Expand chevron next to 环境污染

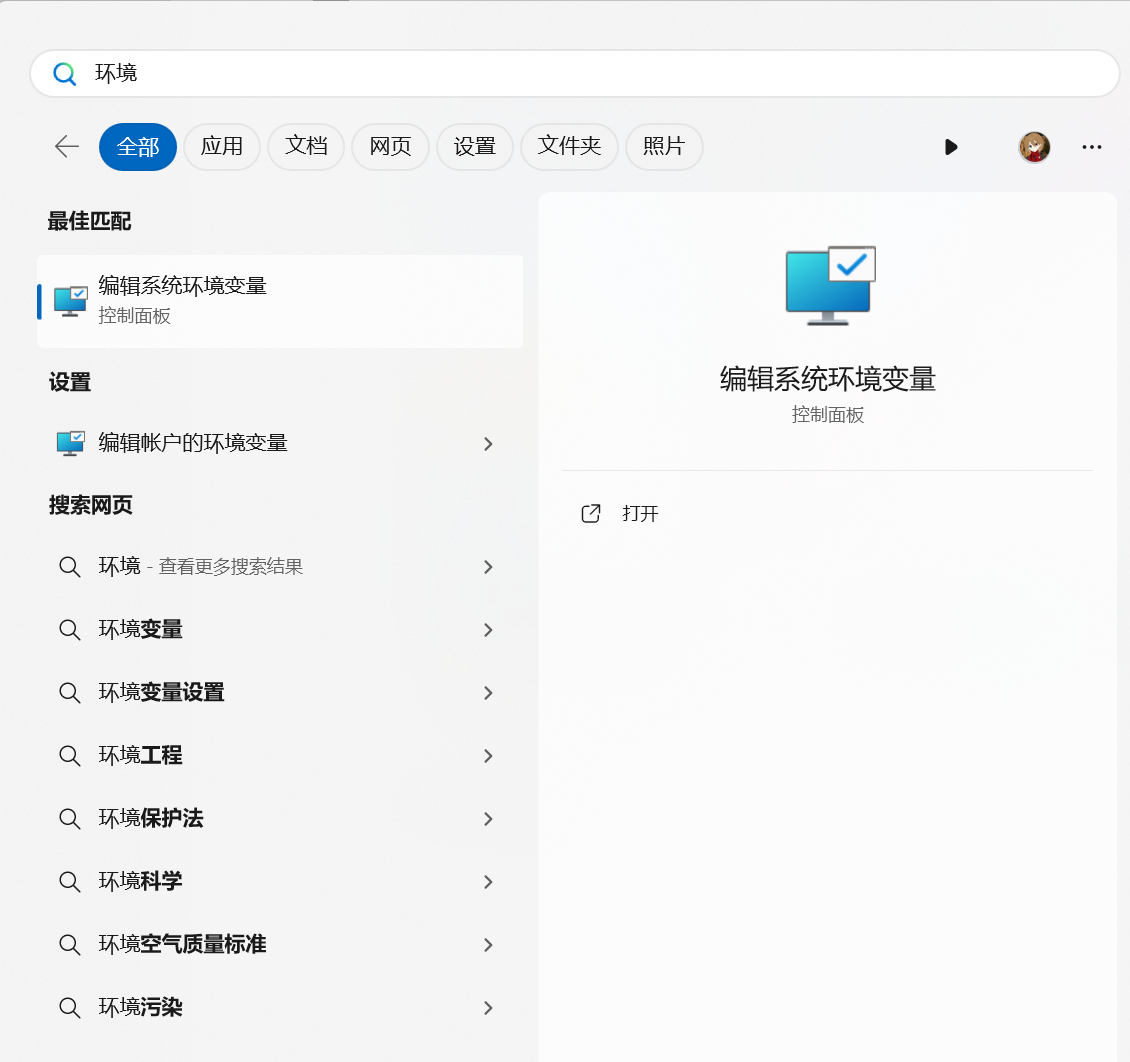pos(489,1007)
